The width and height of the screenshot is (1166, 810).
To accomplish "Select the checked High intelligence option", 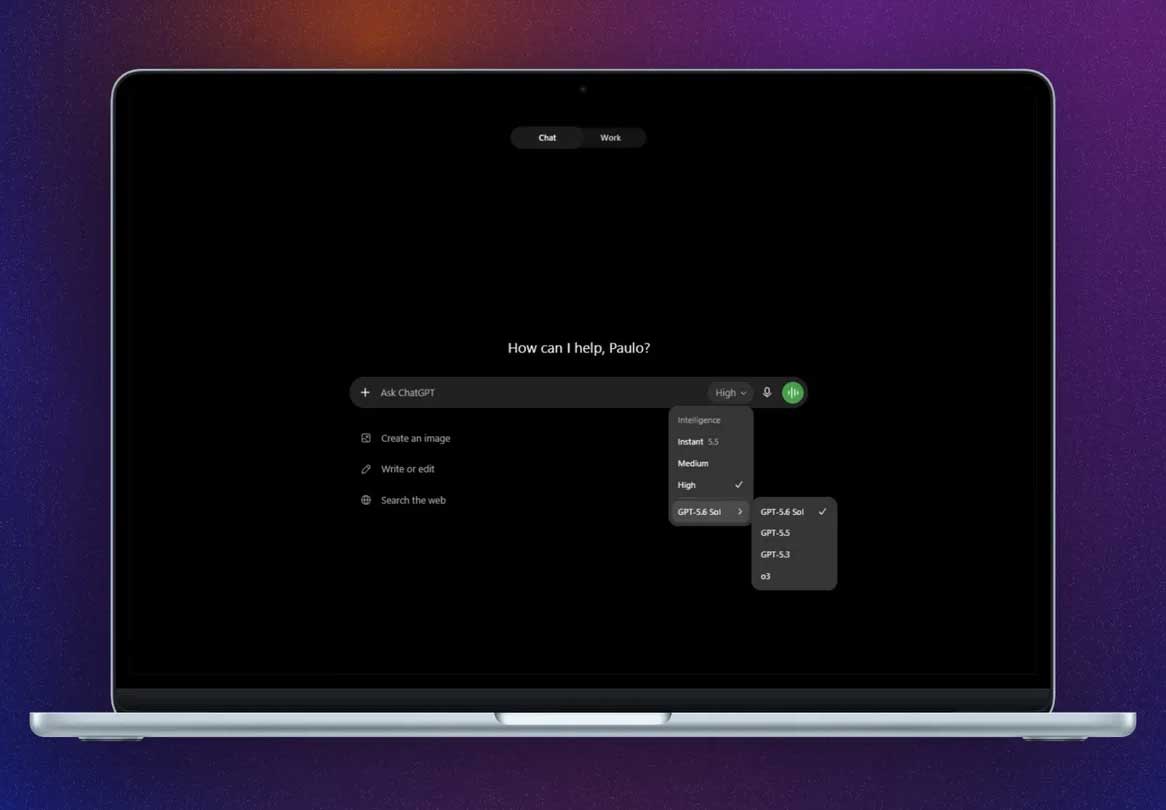I will pyautogui.click(x=710, y=485).
